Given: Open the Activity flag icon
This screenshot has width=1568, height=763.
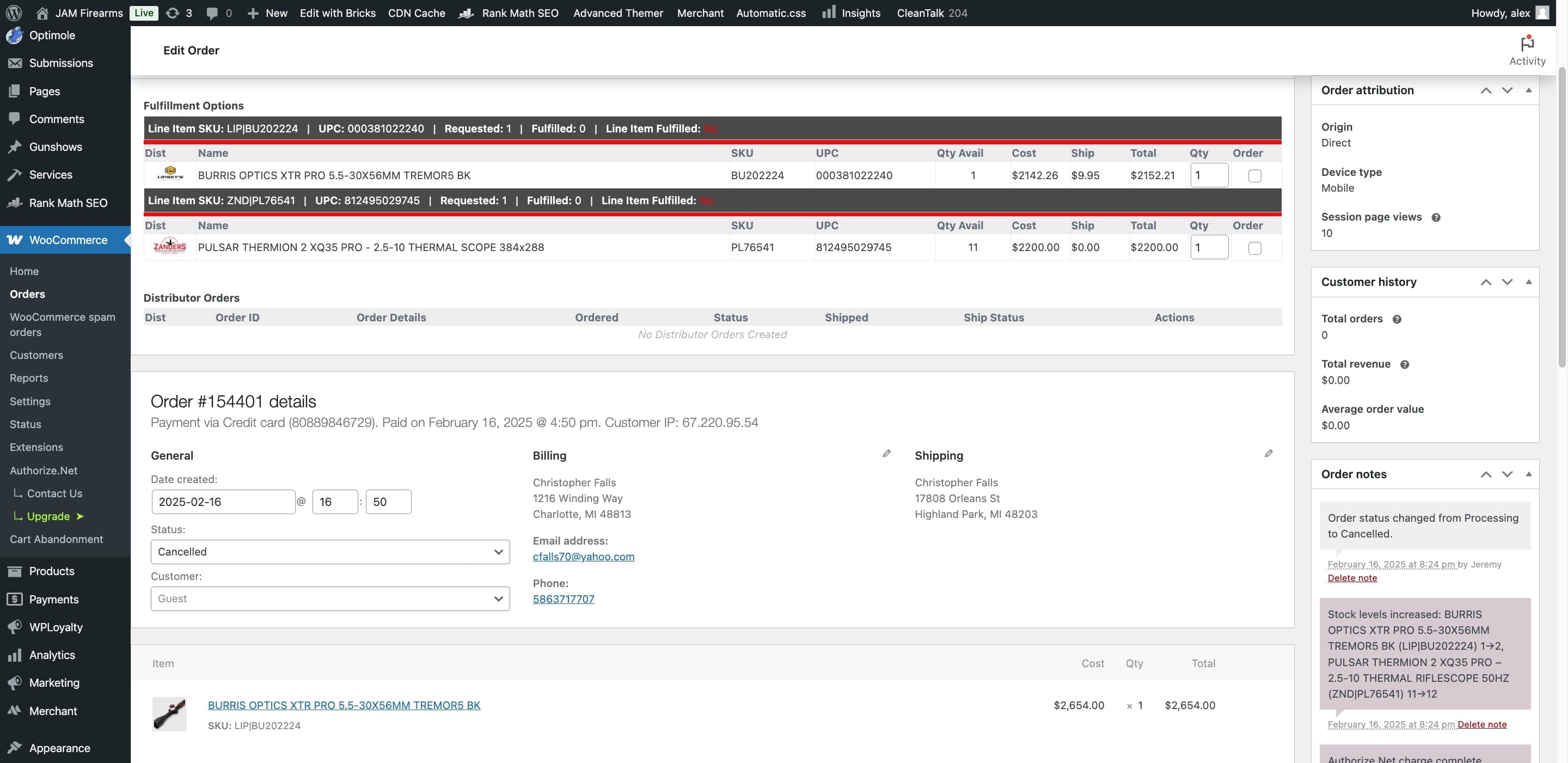Looking at the screenshot, I should [x=1527, y=43].
